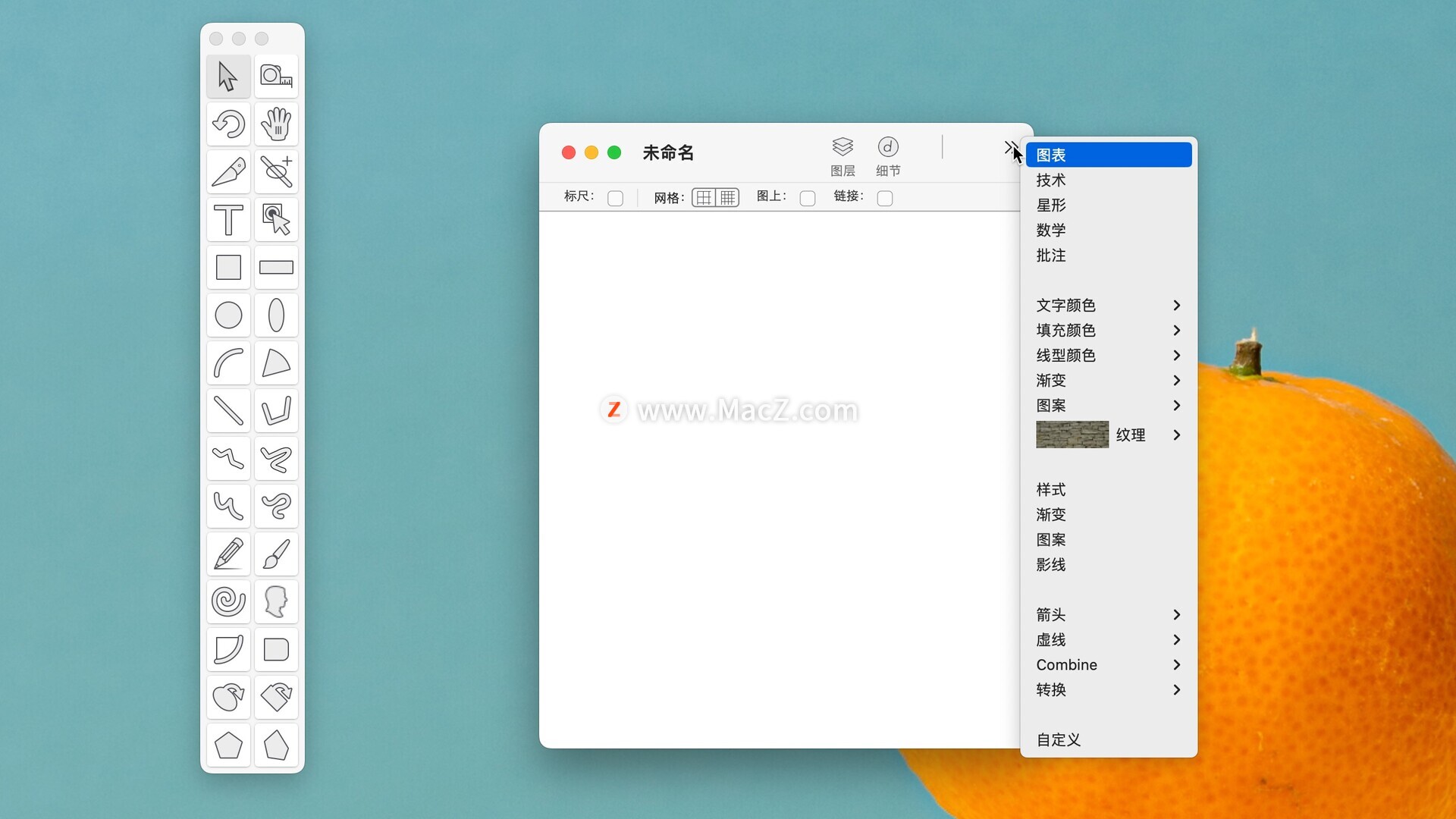The width and height of the screenshot is (1456, 819).
Task: Choose the rotate tool
Action: click(x=228, y=124)
